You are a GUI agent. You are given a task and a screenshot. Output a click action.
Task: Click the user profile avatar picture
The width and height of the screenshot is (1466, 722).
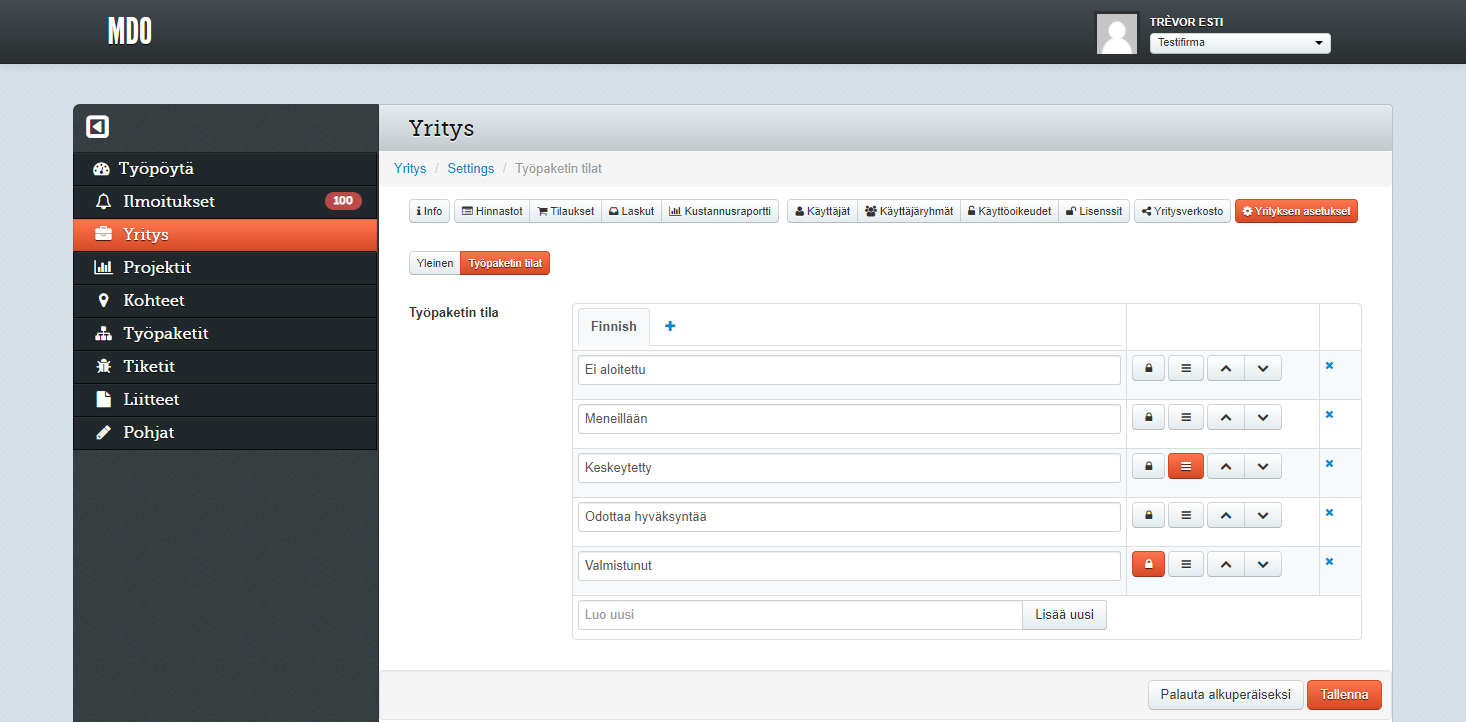pos(1117,34)
